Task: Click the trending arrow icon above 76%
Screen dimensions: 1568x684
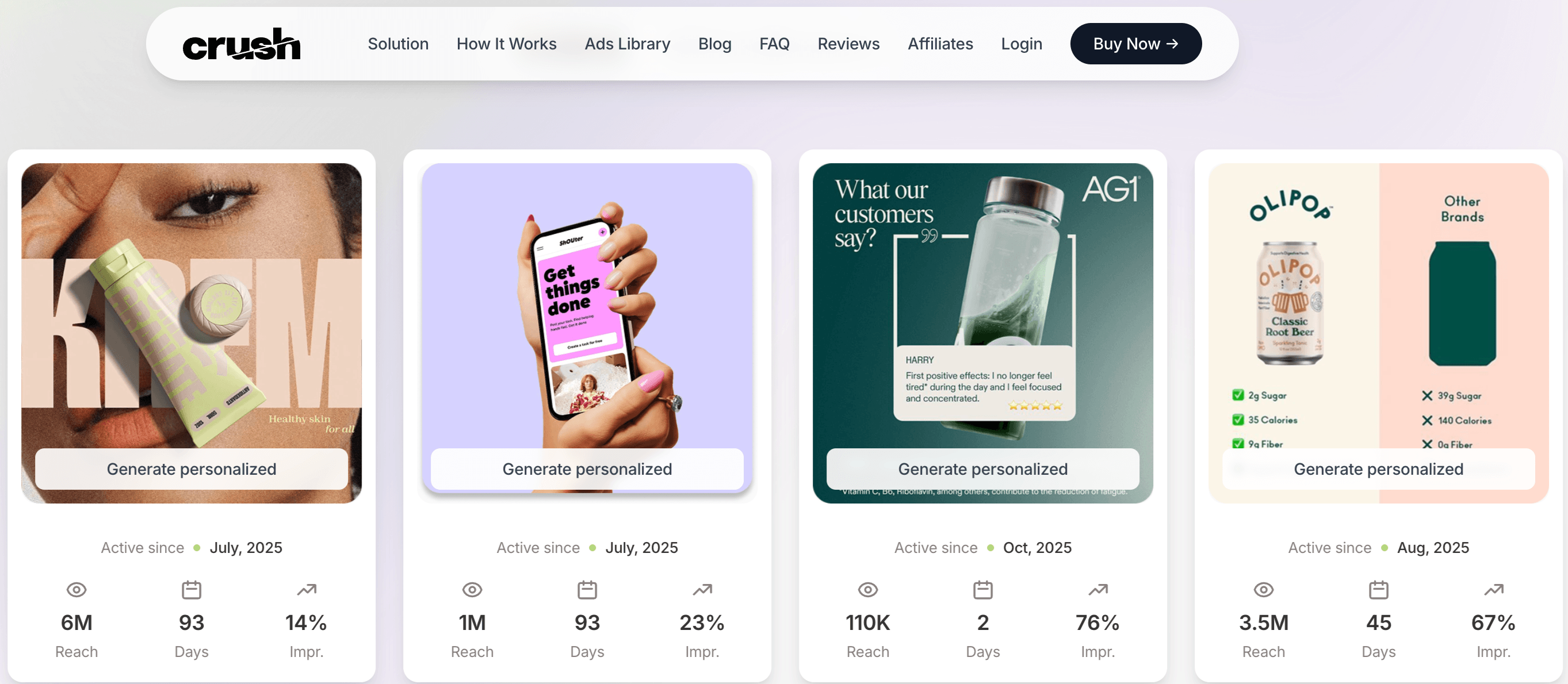Action: point(1097,589)
